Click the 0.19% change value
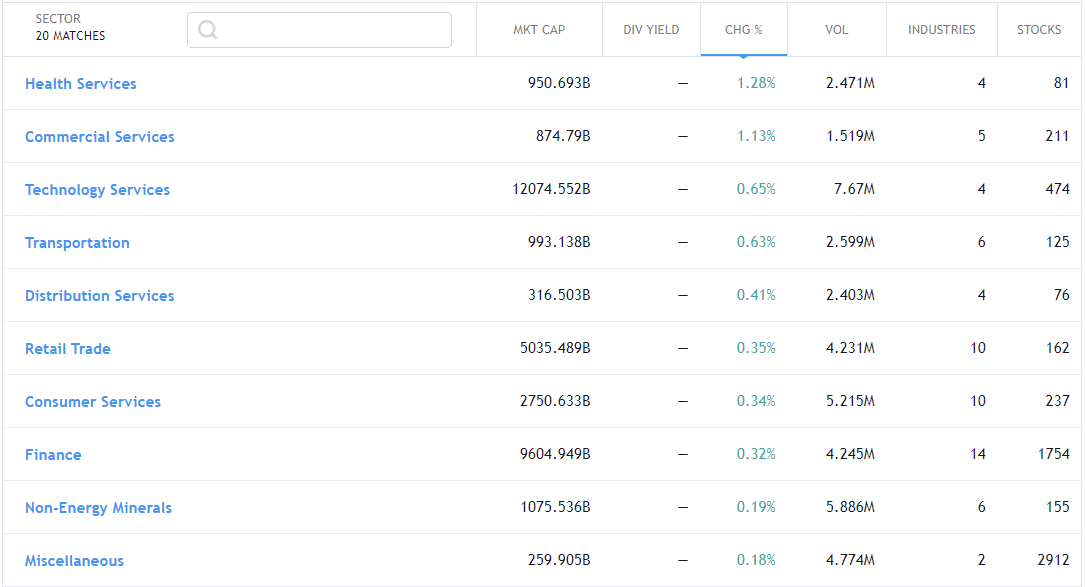The image size is (1085, 587). [x=756, y=507]
